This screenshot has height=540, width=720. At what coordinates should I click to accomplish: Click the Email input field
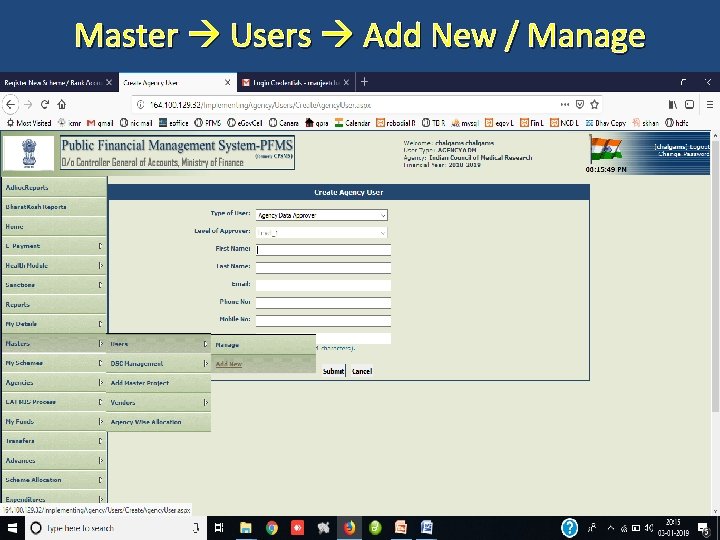(323, 285)
